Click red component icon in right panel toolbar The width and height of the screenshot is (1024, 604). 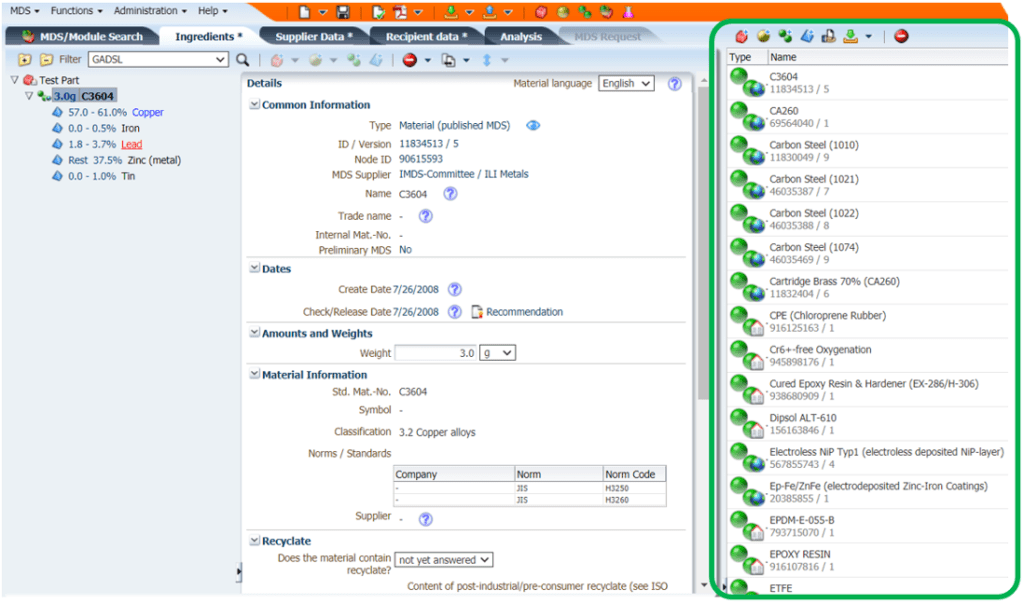(741, 37)
